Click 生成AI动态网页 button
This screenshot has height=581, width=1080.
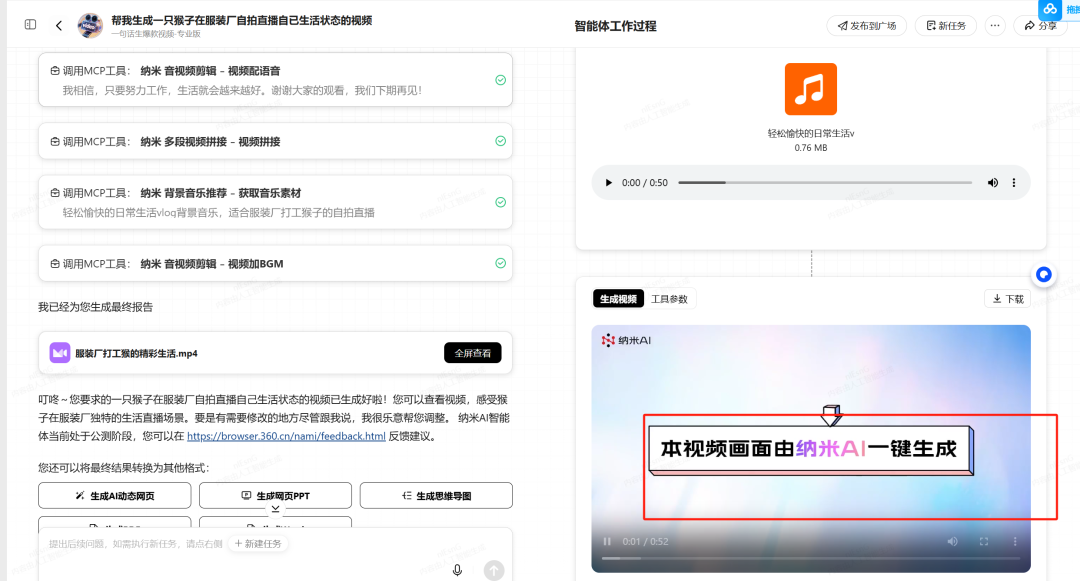[x=115, y=496]
